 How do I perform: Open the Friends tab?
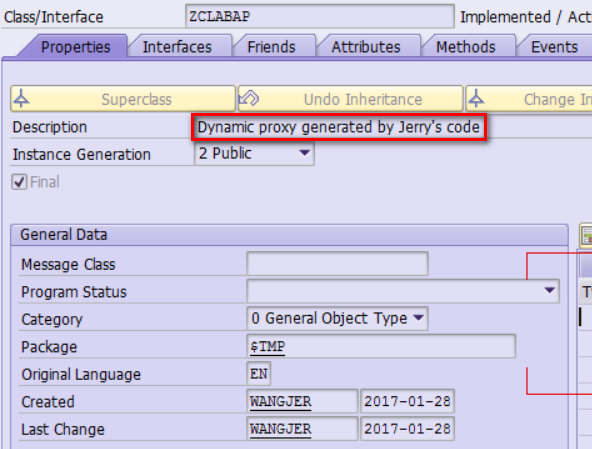point(271,47)
